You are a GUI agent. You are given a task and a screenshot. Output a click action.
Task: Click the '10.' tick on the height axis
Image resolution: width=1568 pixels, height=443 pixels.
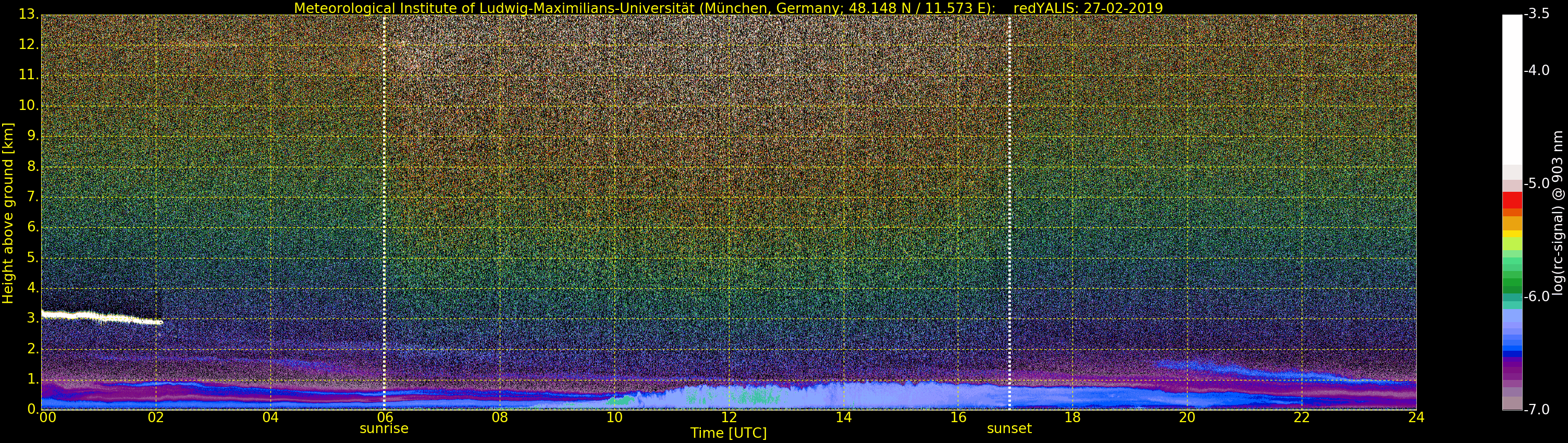click(x=28, y=105)
